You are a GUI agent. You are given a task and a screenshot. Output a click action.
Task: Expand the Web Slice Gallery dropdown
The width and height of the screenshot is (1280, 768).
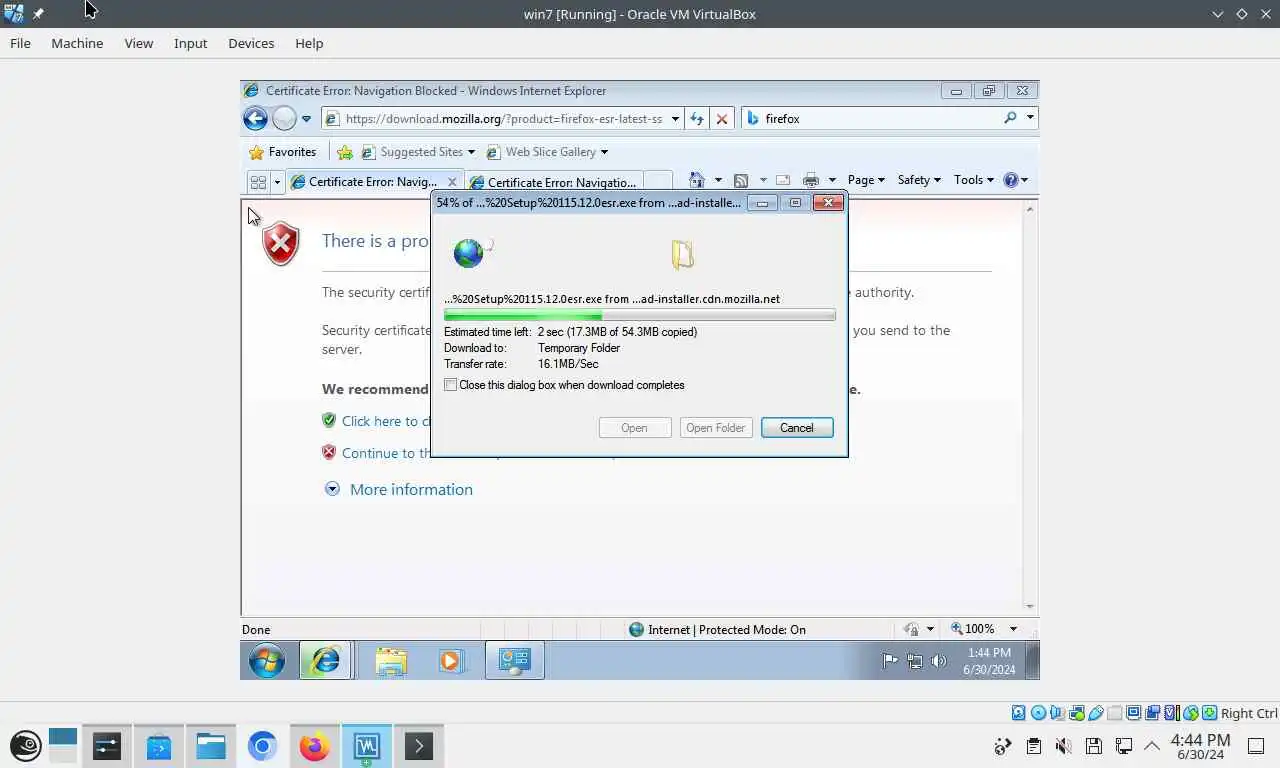tap(604, 152)
